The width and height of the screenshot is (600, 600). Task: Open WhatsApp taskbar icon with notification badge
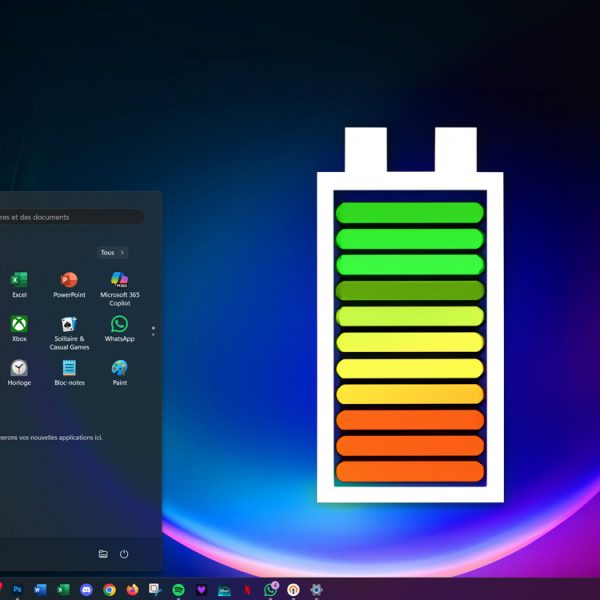tap(271, 589)
